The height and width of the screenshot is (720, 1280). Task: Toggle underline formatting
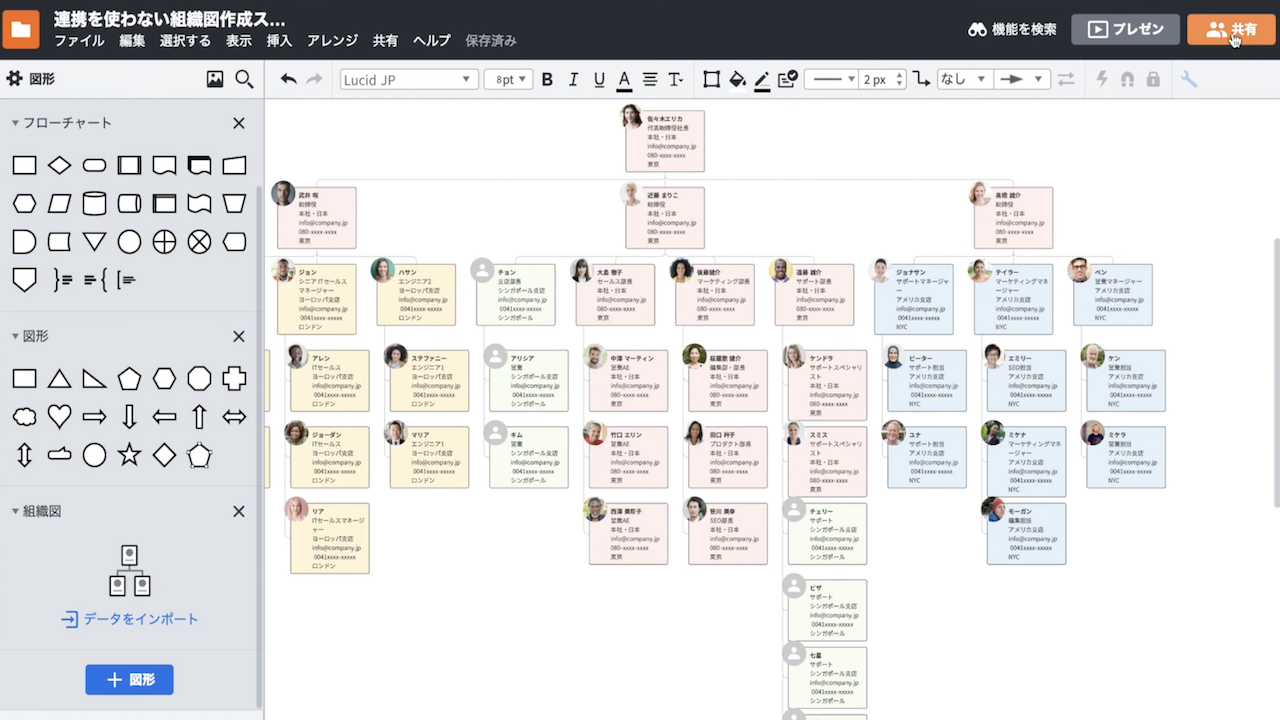coord(597,79)
